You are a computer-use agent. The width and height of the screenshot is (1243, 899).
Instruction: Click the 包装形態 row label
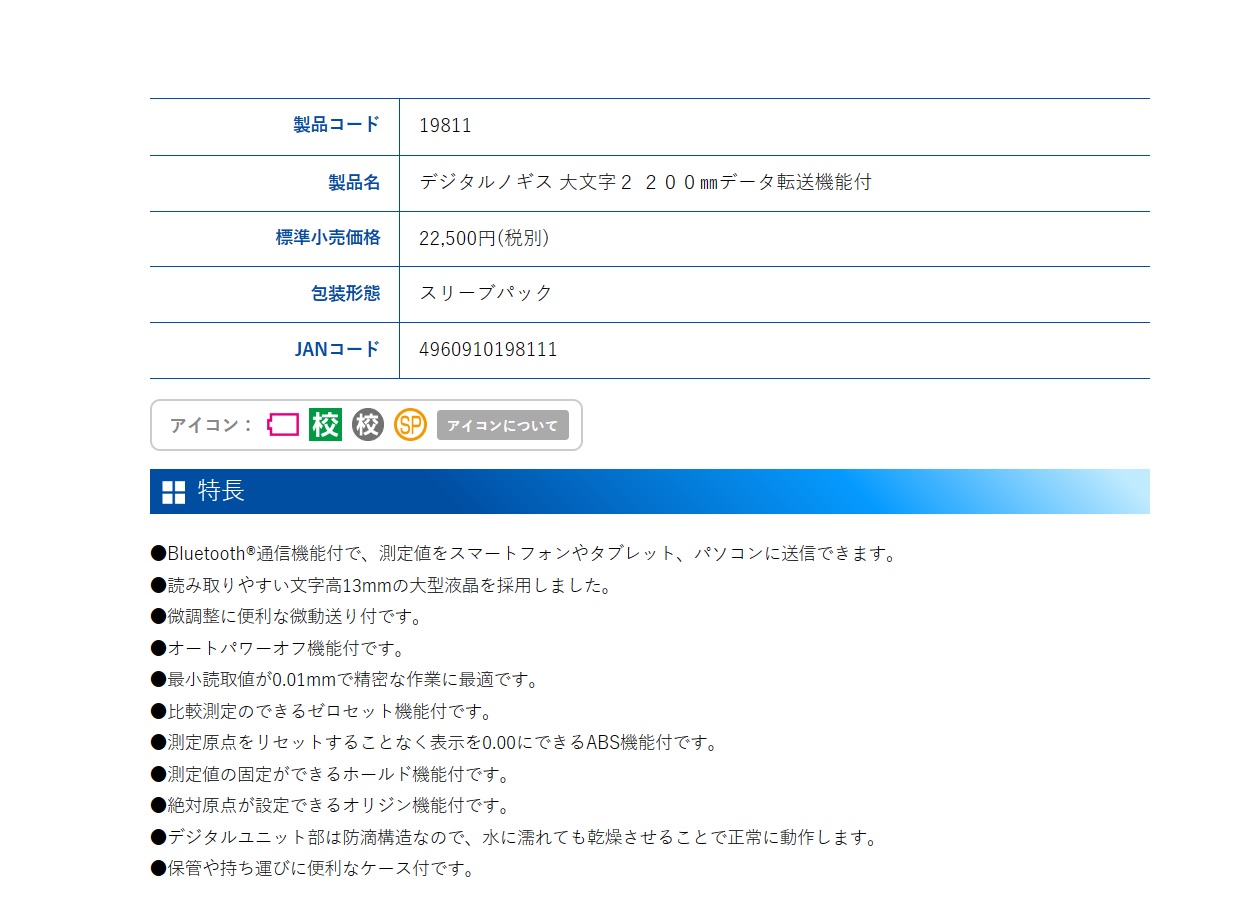click(346, 293)
